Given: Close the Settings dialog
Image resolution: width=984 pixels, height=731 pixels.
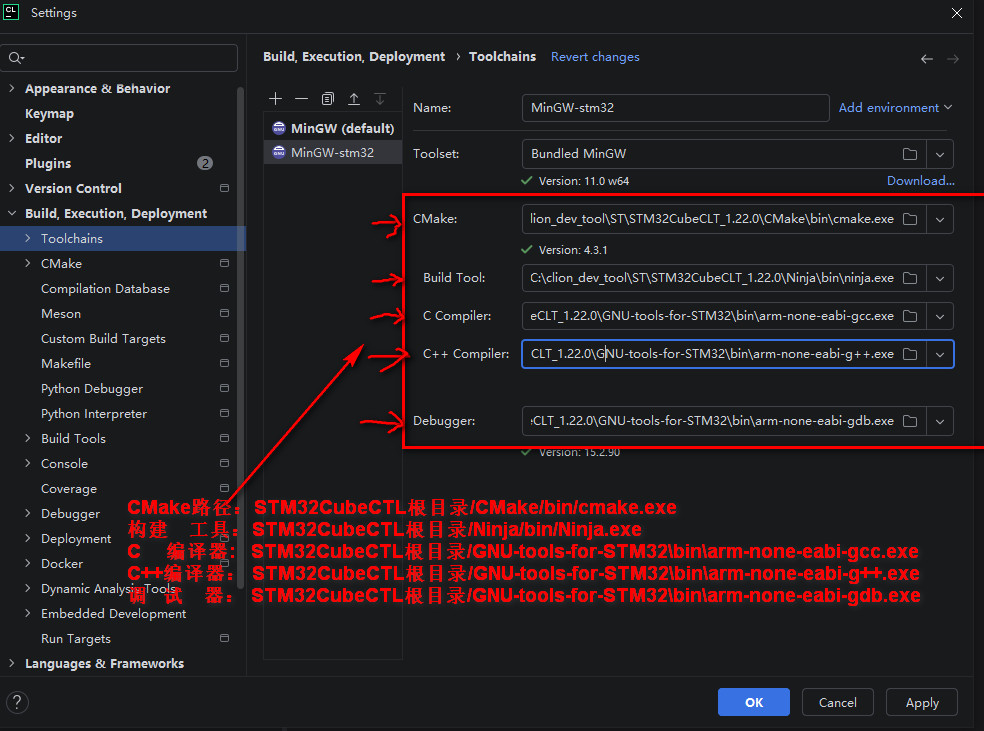Looking at the screenshot, I should click(x=956, y=13).
